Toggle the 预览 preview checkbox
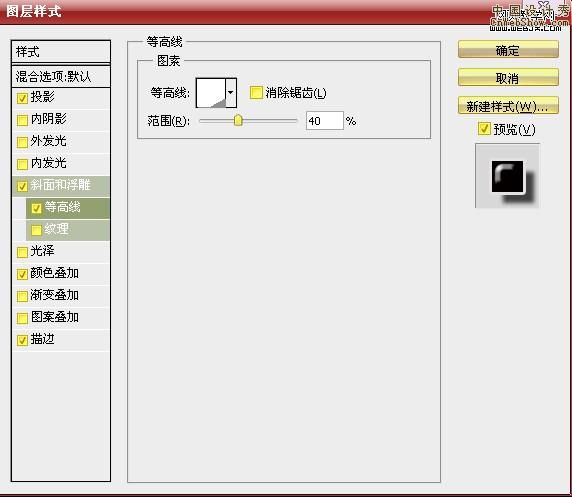572x497 pixels. 484,129
